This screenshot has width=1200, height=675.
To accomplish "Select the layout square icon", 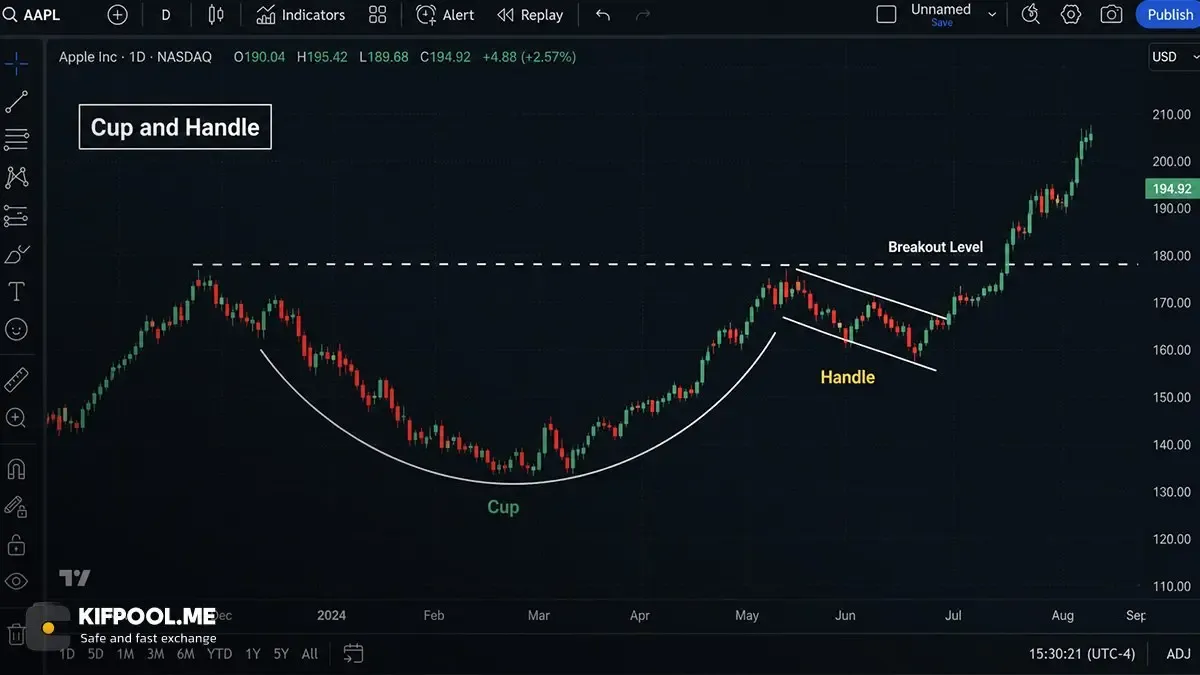I will [x=886, y=15].
